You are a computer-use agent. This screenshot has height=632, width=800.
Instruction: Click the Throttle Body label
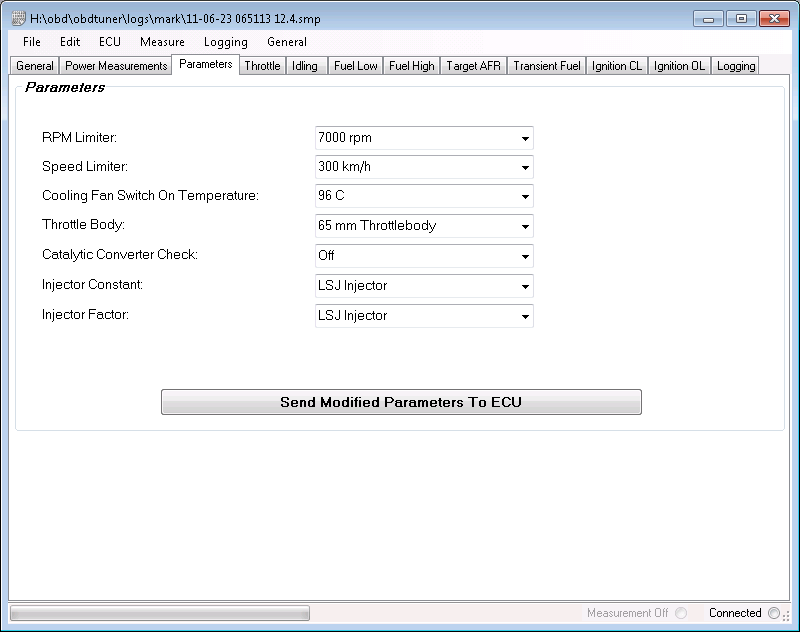[83, 224]
